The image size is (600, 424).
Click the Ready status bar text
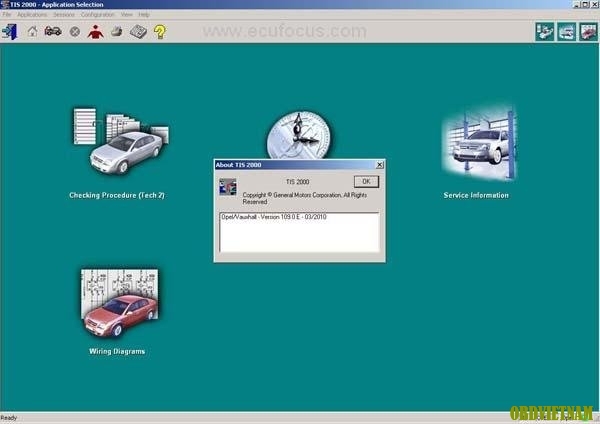coord(9,418)
